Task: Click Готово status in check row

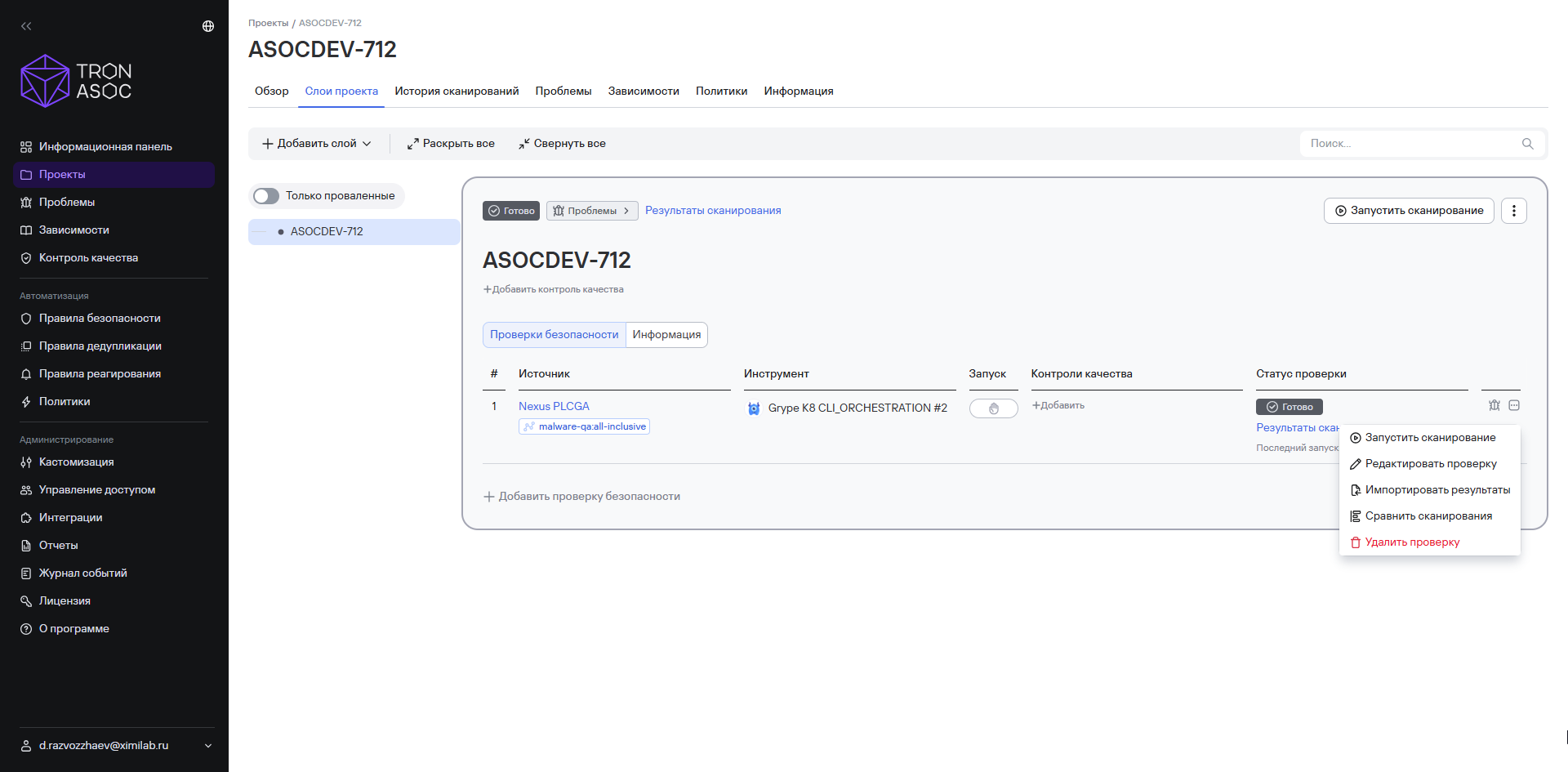Action: (1290, 407)
